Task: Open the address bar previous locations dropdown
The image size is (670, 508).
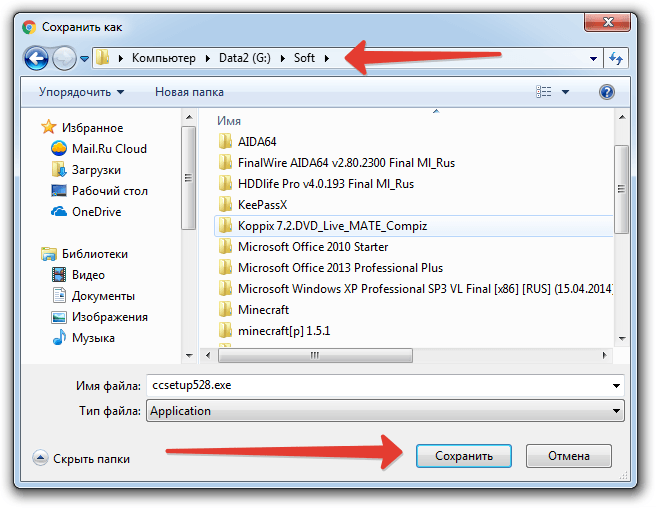Action: pos(593,59)
